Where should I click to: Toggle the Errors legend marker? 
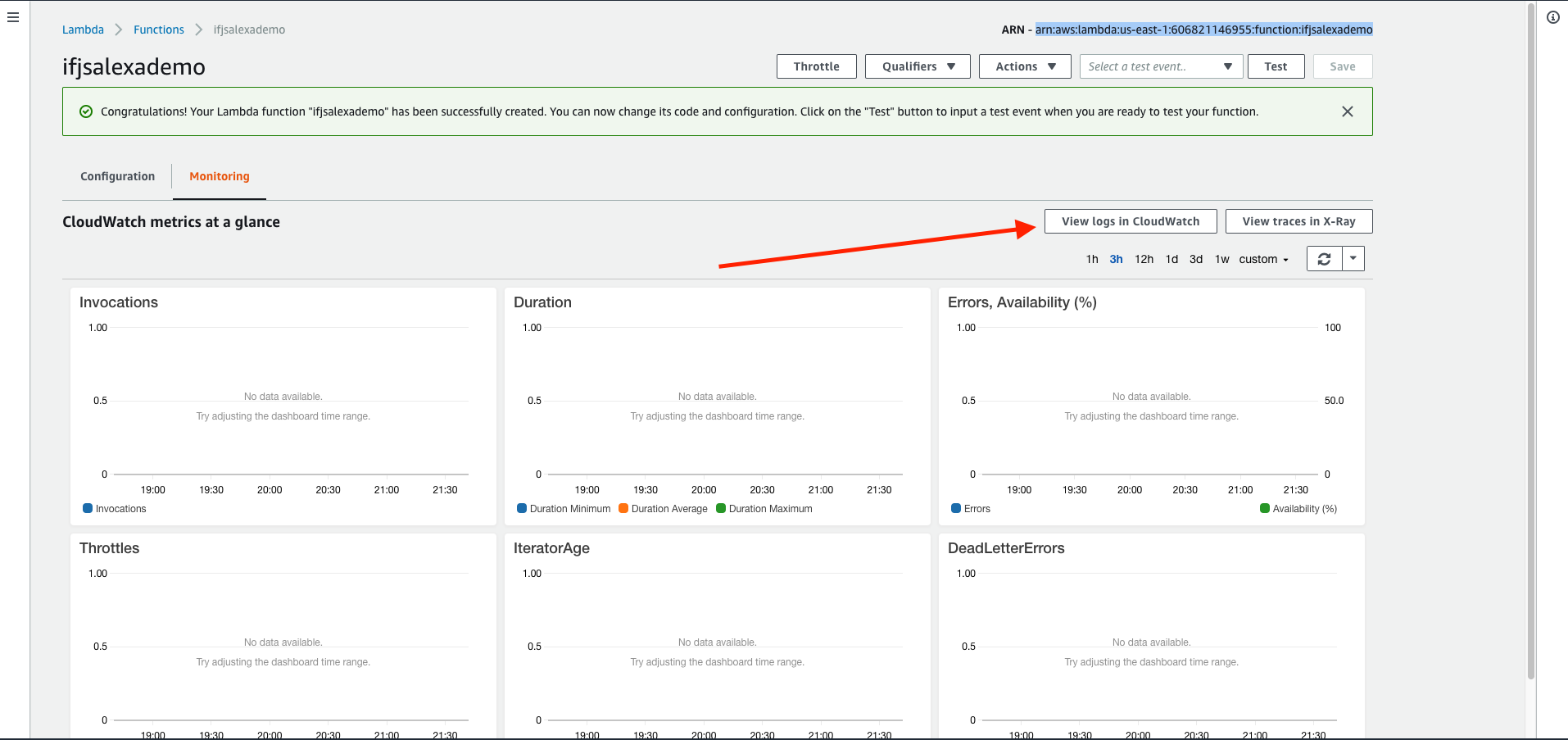point(956,509)
